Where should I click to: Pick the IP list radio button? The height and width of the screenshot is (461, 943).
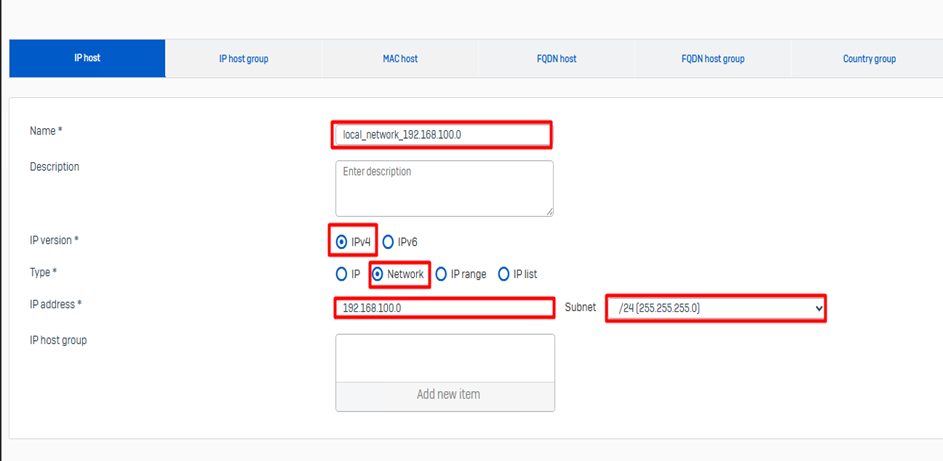(x=503, y=274)
